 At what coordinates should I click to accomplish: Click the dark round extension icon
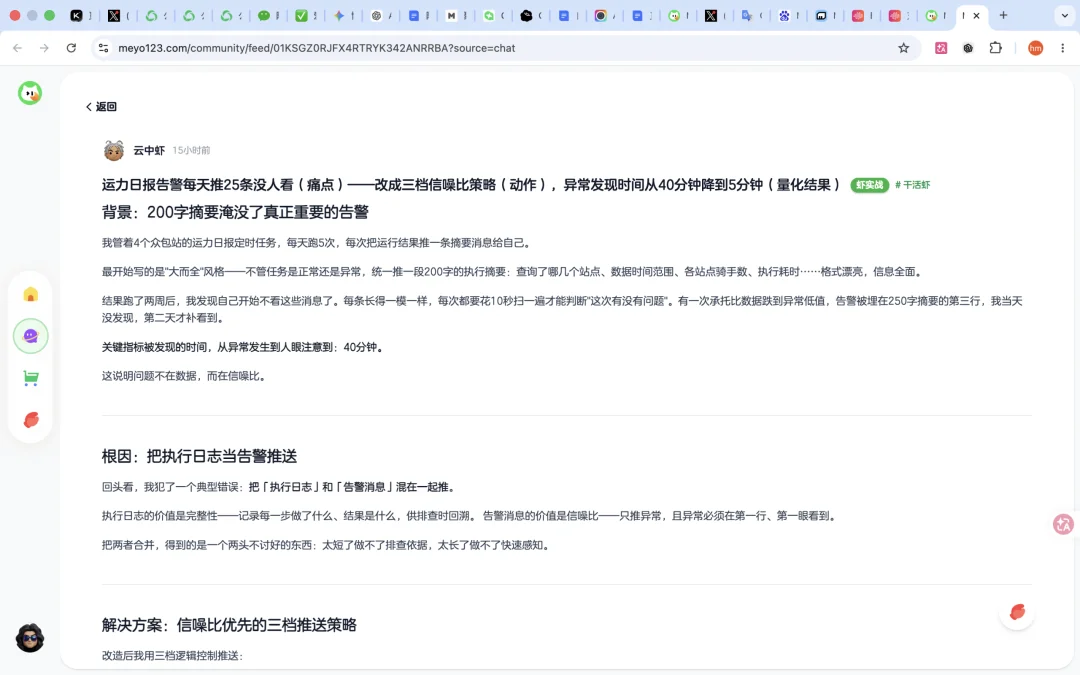point(968,48)
